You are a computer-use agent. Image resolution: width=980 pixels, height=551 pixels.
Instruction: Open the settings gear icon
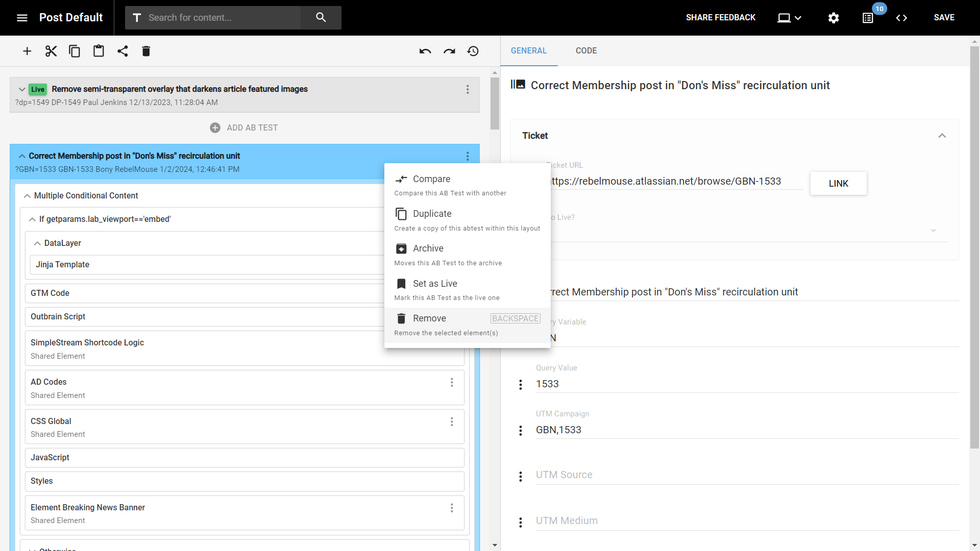834,18
